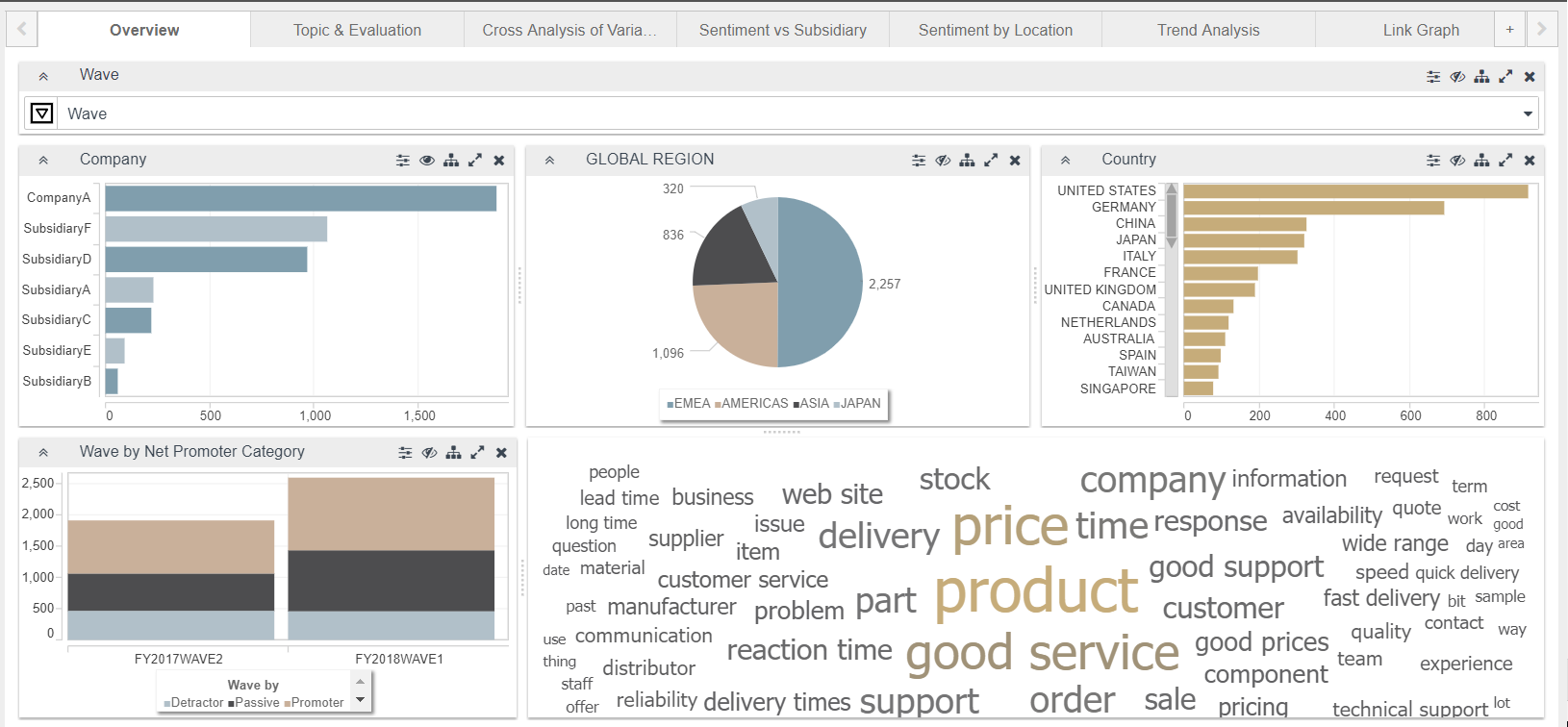Viewport: 1568px width, 727px height.
Task: Open settings sliders in Net Promoter Category panel
Action: [405, 453]
